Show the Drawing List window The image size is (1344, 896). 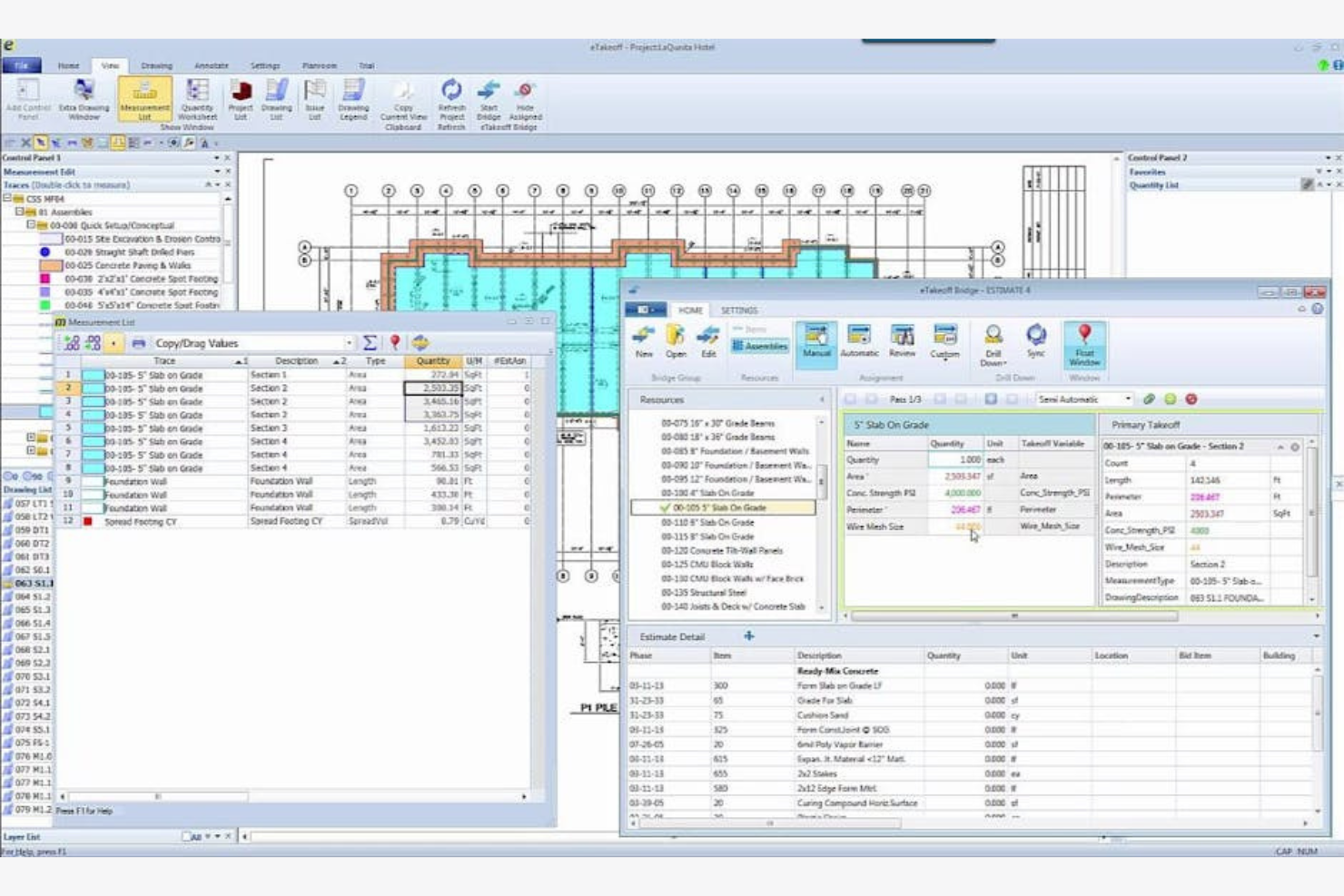tap(276, 99)
